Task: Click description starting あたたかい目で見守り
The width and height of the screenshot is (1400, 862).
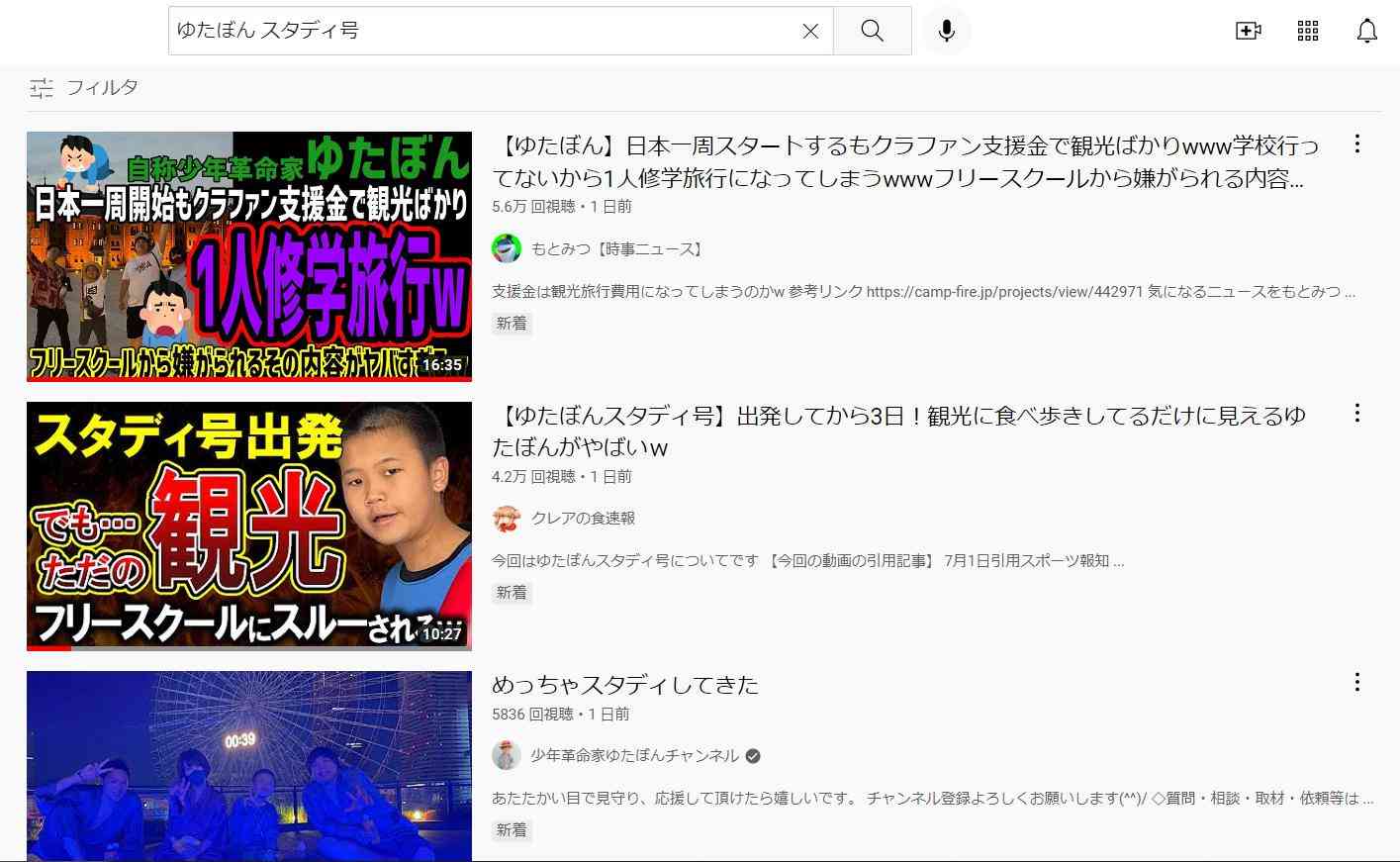Action: click(x=933, y=799)
